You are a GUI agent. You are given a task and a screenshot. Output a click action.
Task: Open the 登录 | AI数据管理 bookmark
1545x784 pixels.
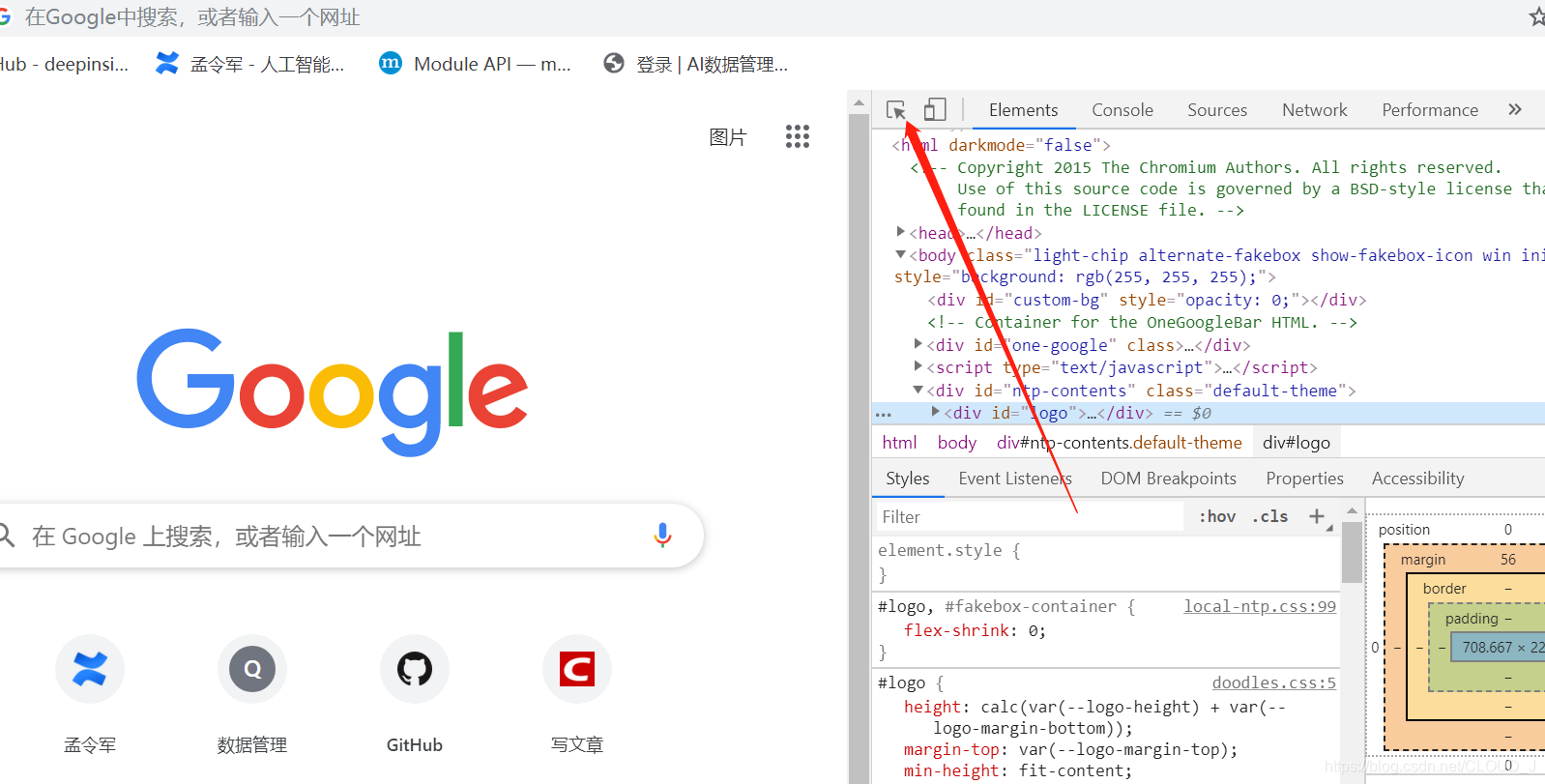click(x=695, y=64)
